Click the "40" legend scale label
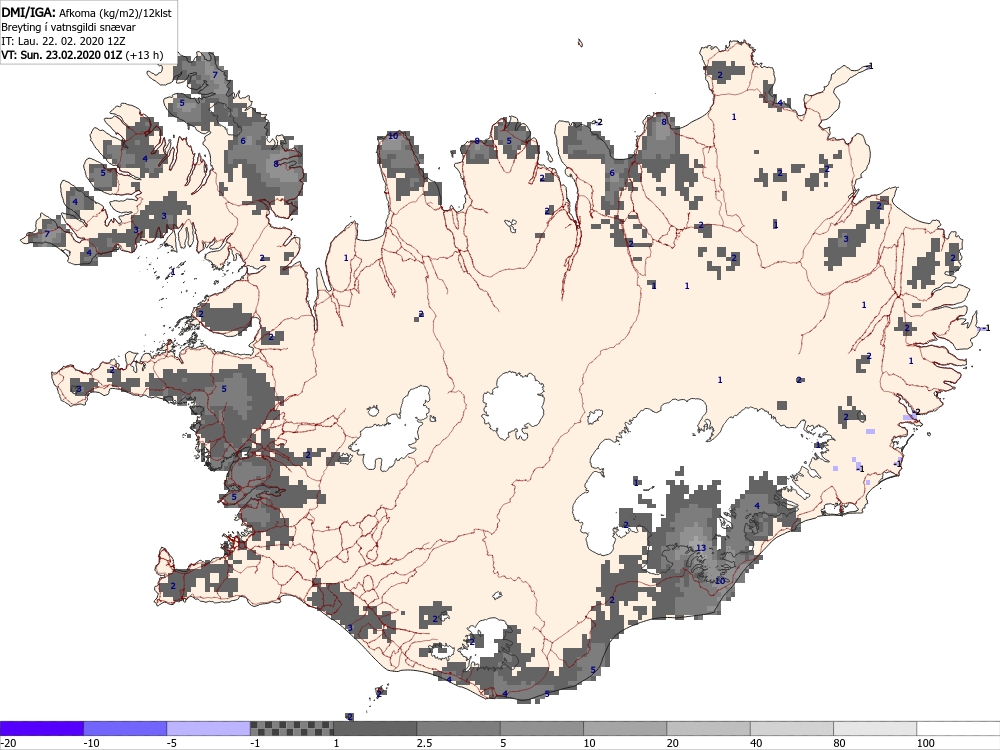 tap(757, 743)
